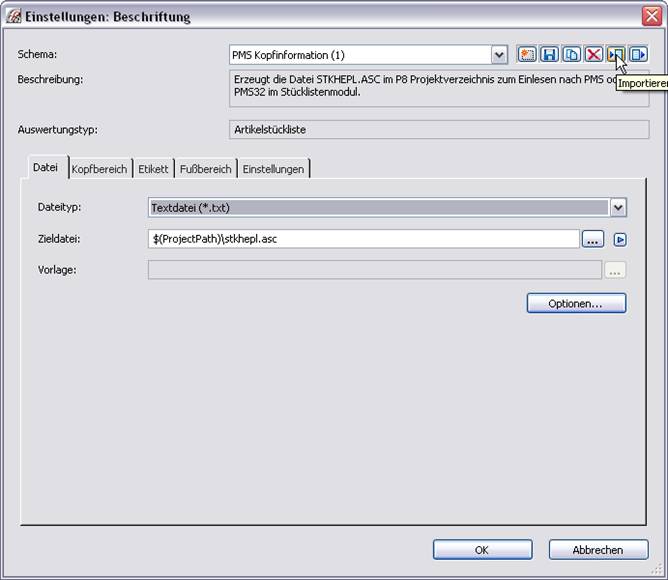Open the Etikett tab

(x=153, y=169)
